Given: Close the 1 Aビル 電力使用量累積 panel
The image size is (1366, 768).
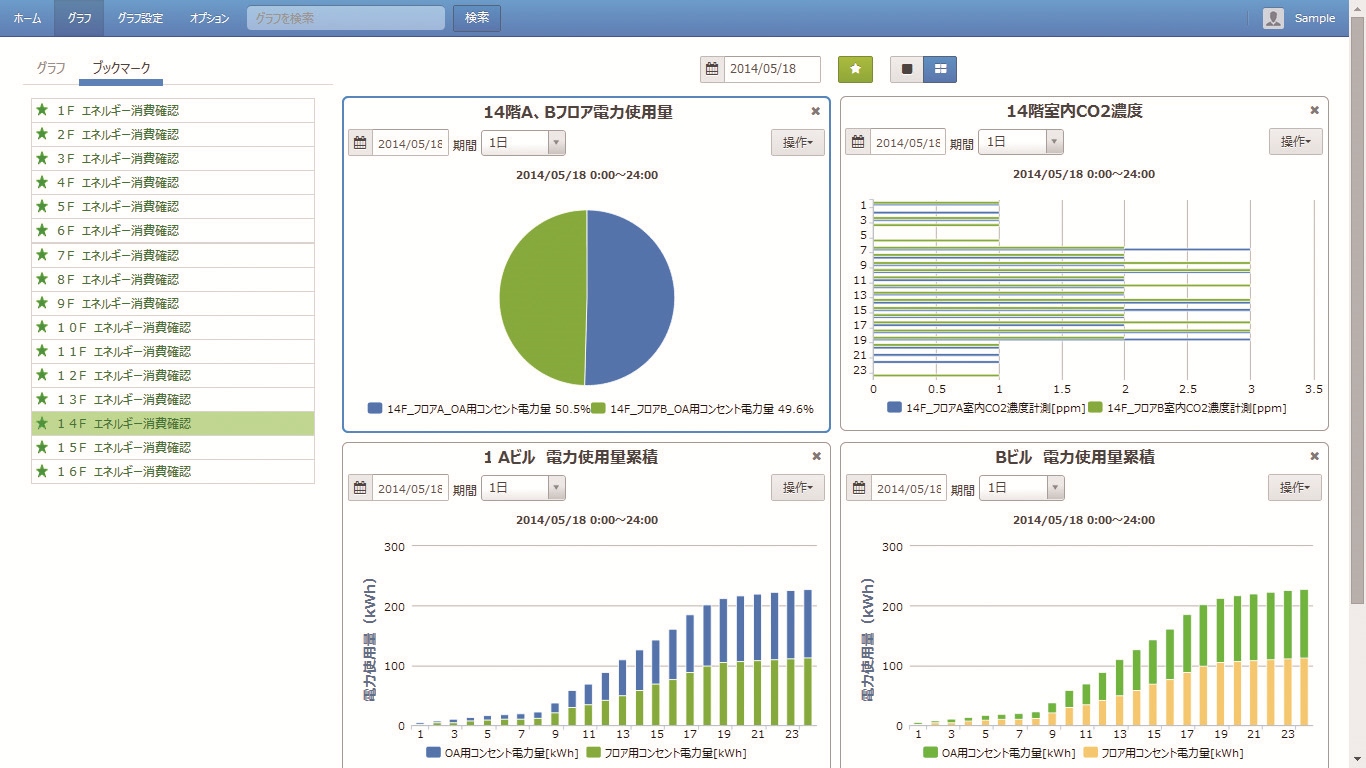Looking at the screenshot, I should (x=816, y=456).
